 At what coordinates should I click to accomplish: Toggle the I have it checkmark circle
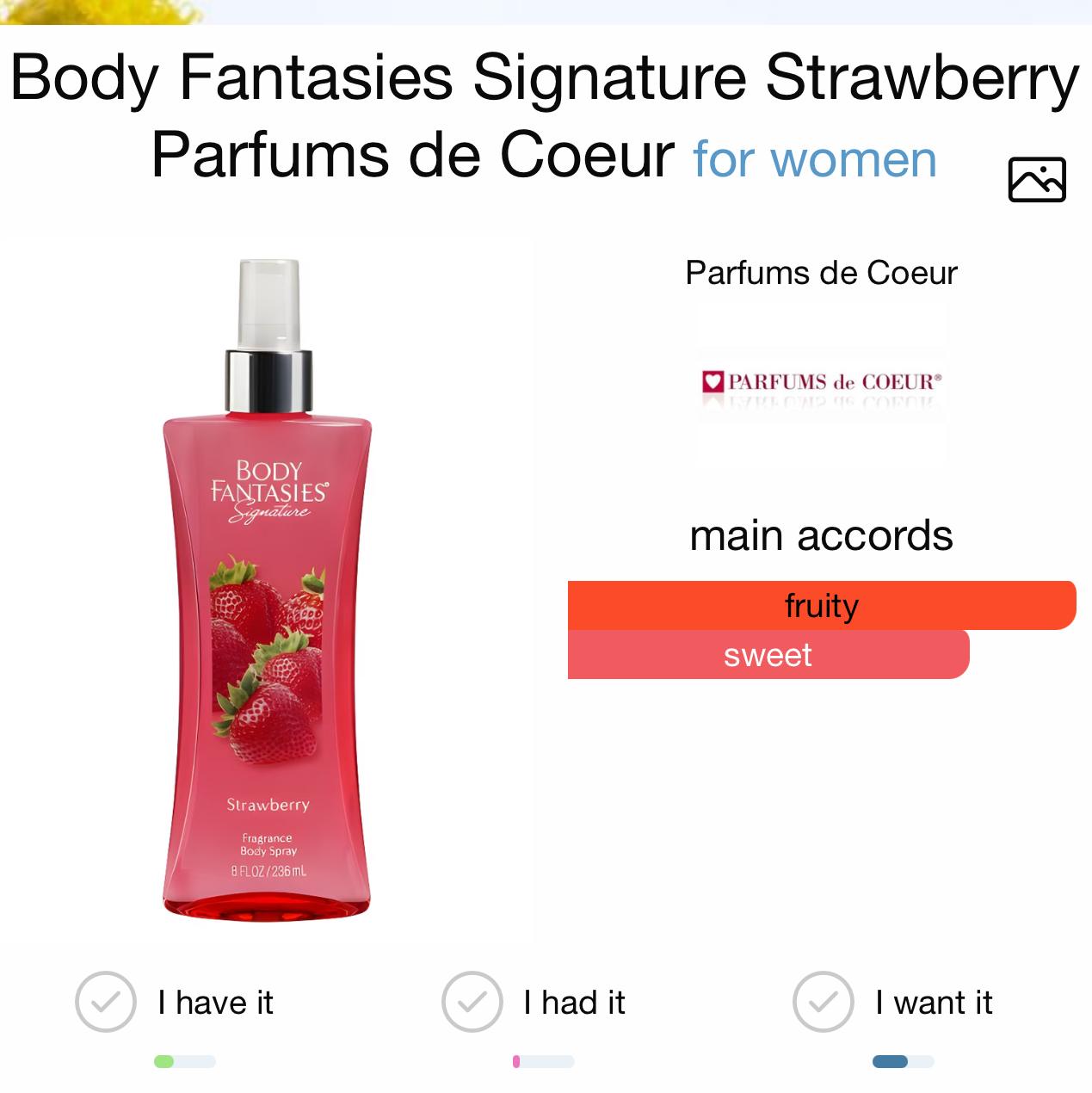106,1002
